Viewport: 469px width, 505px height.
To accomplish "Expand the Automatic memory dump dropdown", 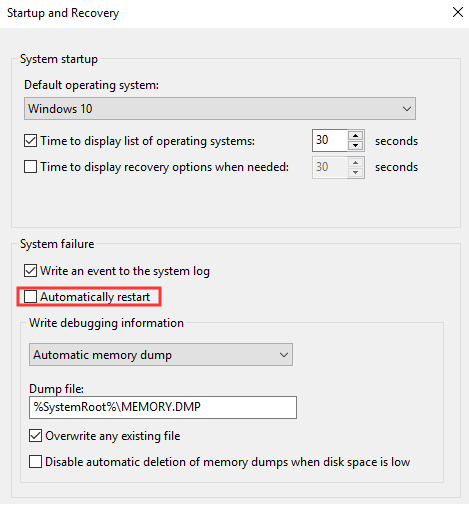I will (x=161, y=355).
